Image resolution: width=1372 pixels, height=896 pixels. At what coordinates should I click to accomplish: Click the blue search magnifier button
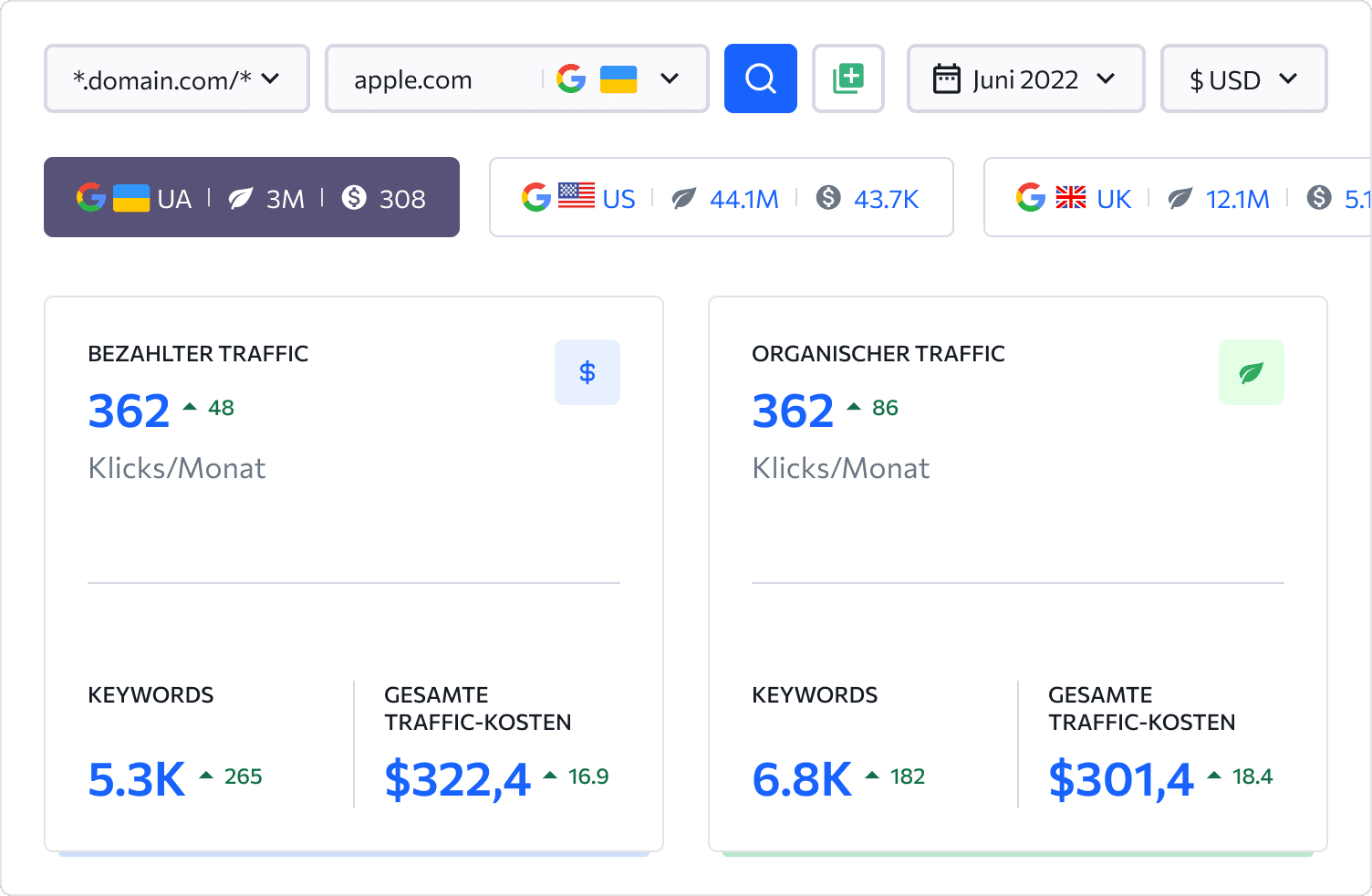760,78
